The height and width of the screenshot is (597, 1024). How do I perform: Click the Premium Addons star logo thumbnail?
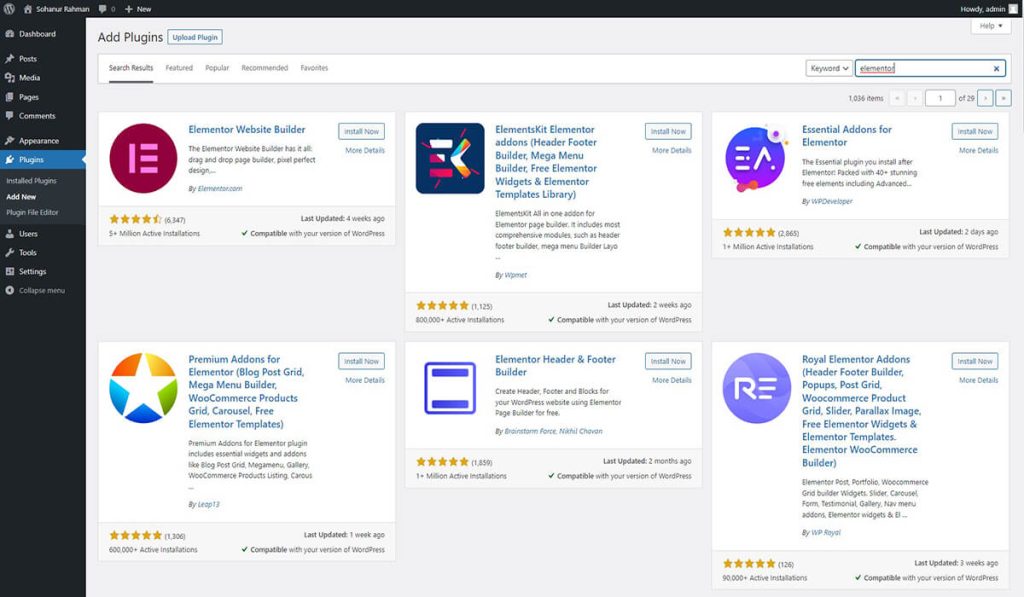click(x=143, y=388)
